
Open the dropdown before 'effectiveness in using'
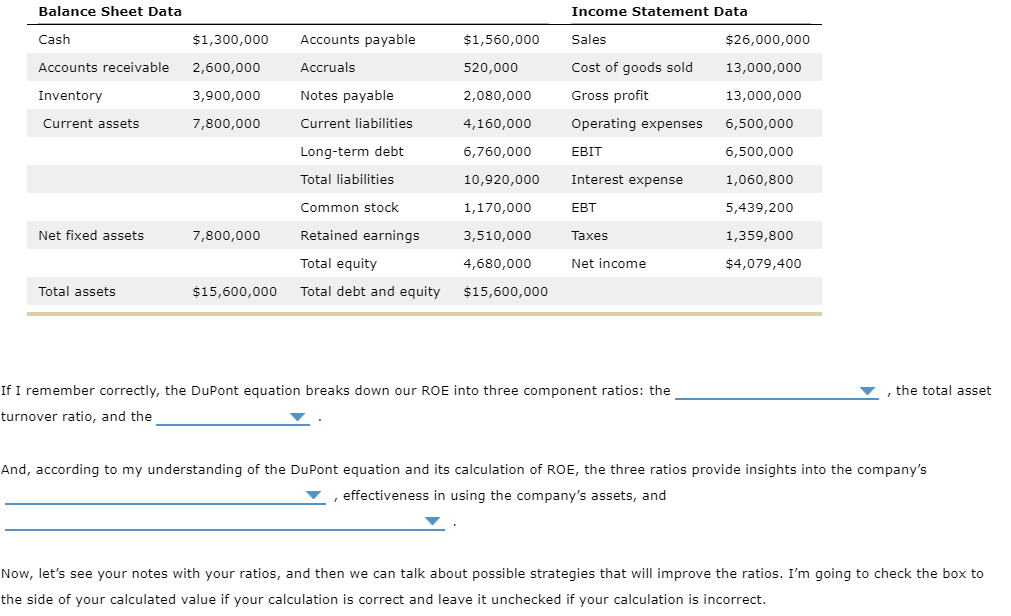point(313,494)
